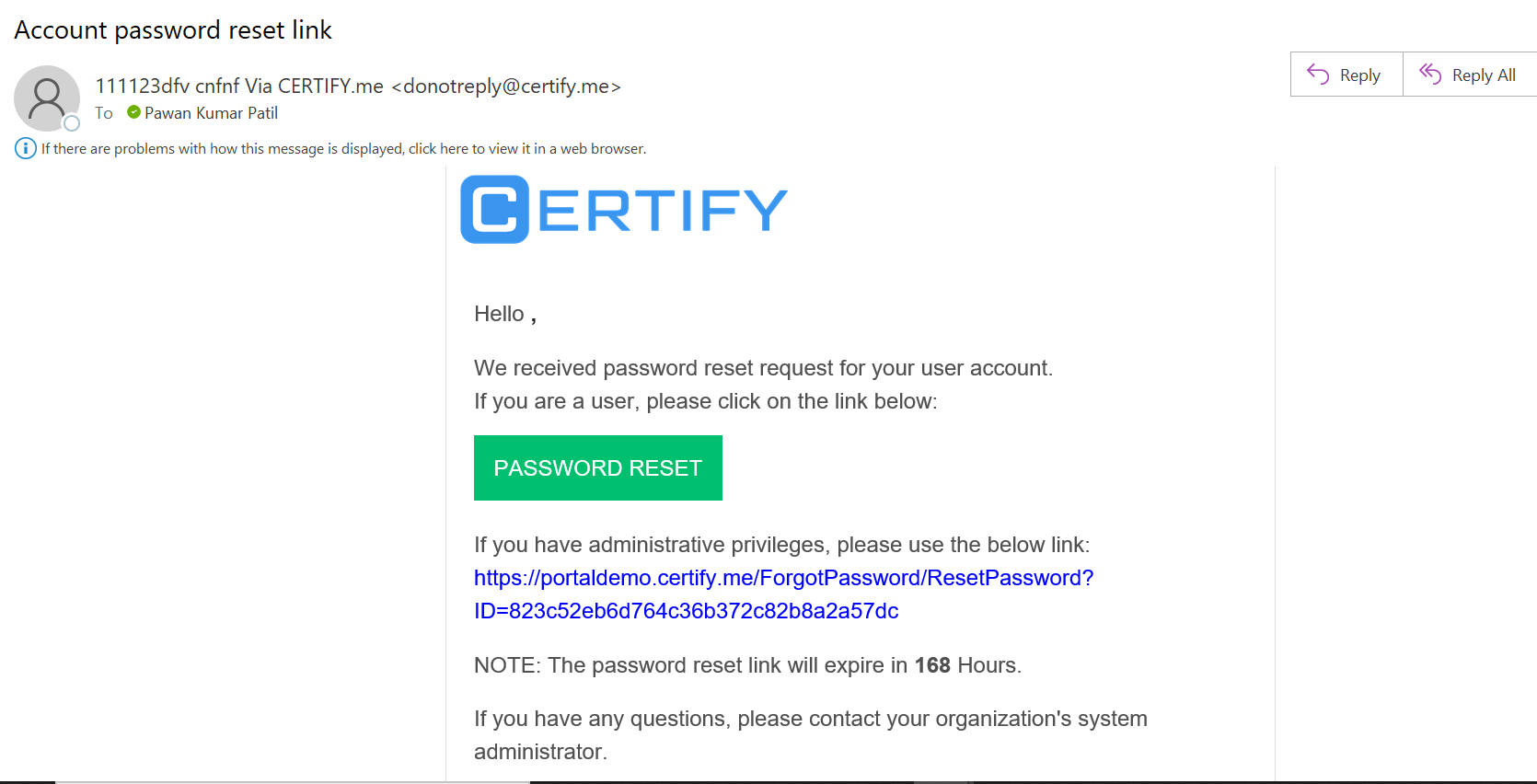Reply All to this message
The height and width of the screenshot is (784, 1537).
click(x=1470, y=75)
